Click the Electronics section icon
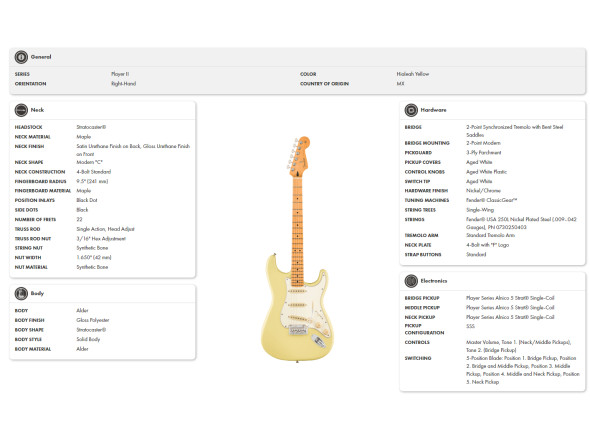Image resolution: width=590 pixels, height=434 pixels. click(411, 281)
